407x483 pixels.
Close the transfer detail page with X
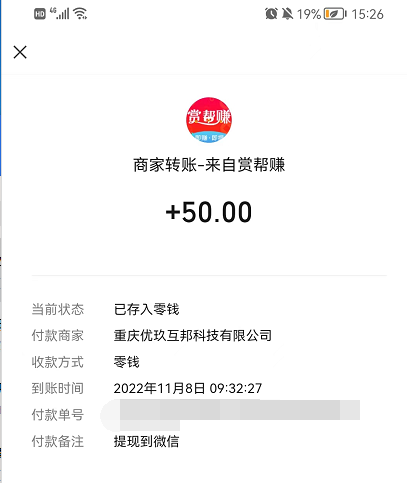[x=20, y=52]
